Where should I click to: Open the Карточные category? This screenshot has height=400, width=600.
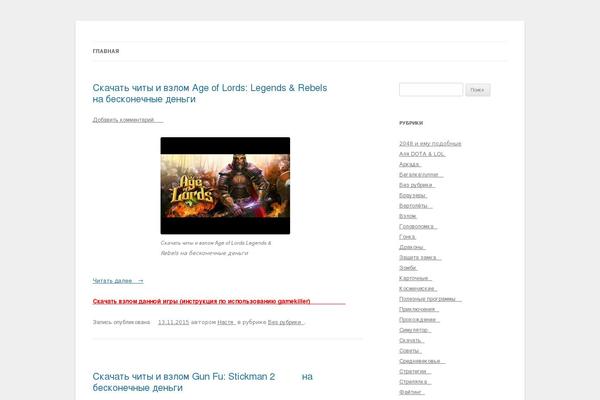tap(415, 278)
